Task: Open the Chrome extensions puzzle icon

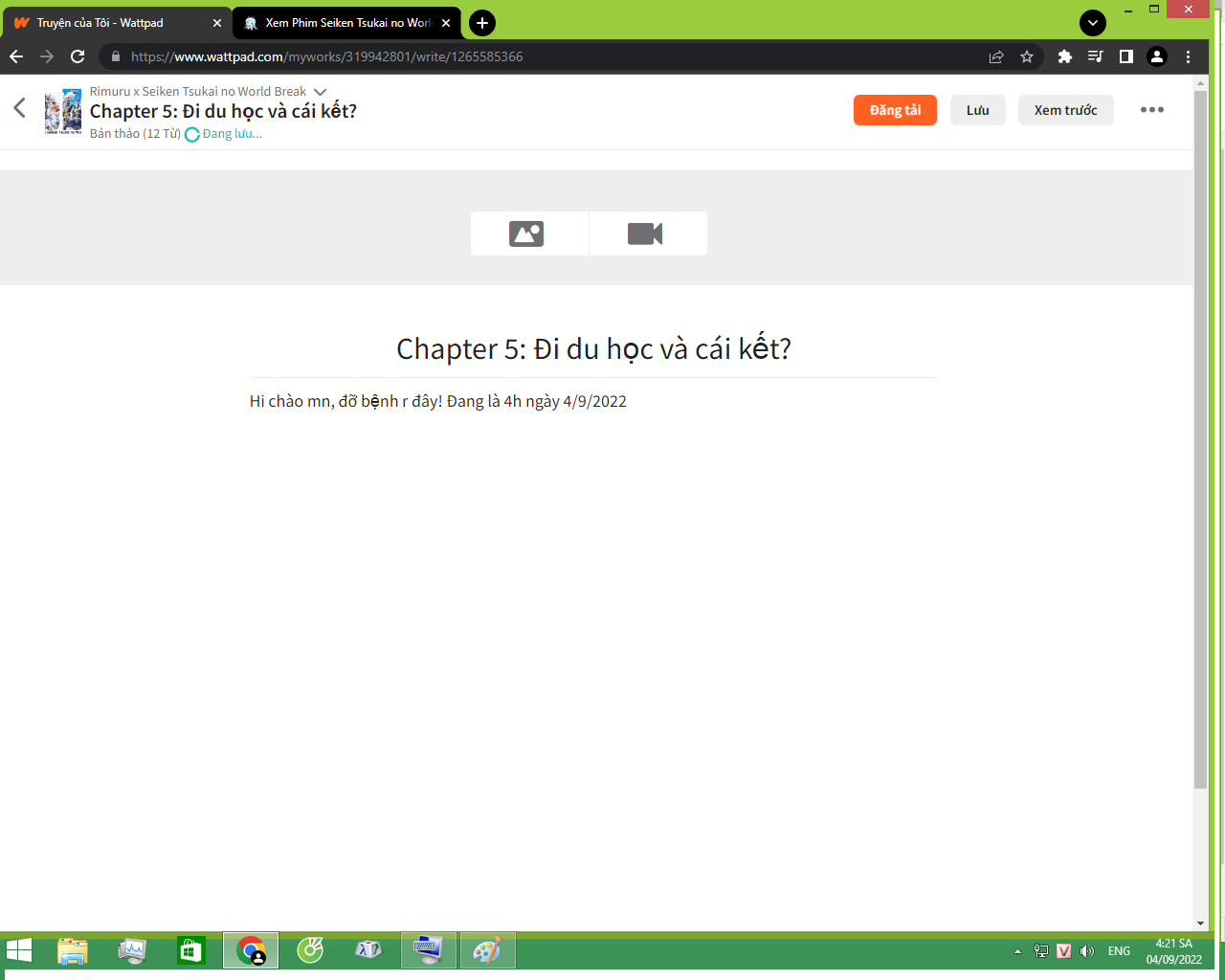Action: pos(1065,56)
